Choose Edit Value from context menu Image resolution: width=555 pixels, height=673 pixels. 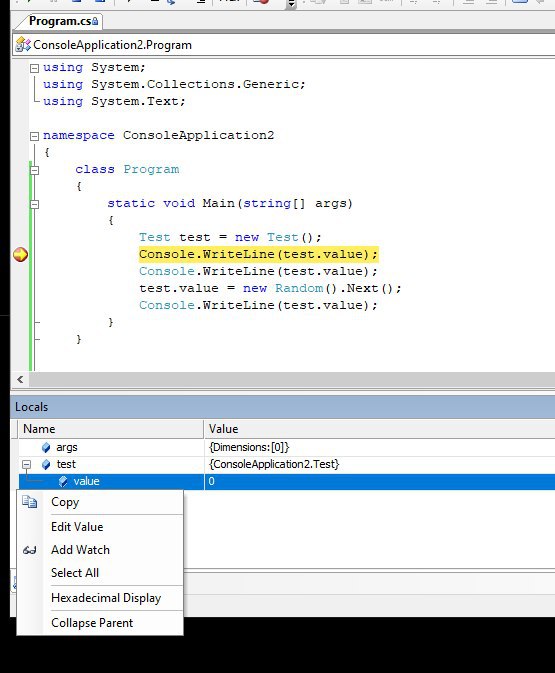coord(77,527)
